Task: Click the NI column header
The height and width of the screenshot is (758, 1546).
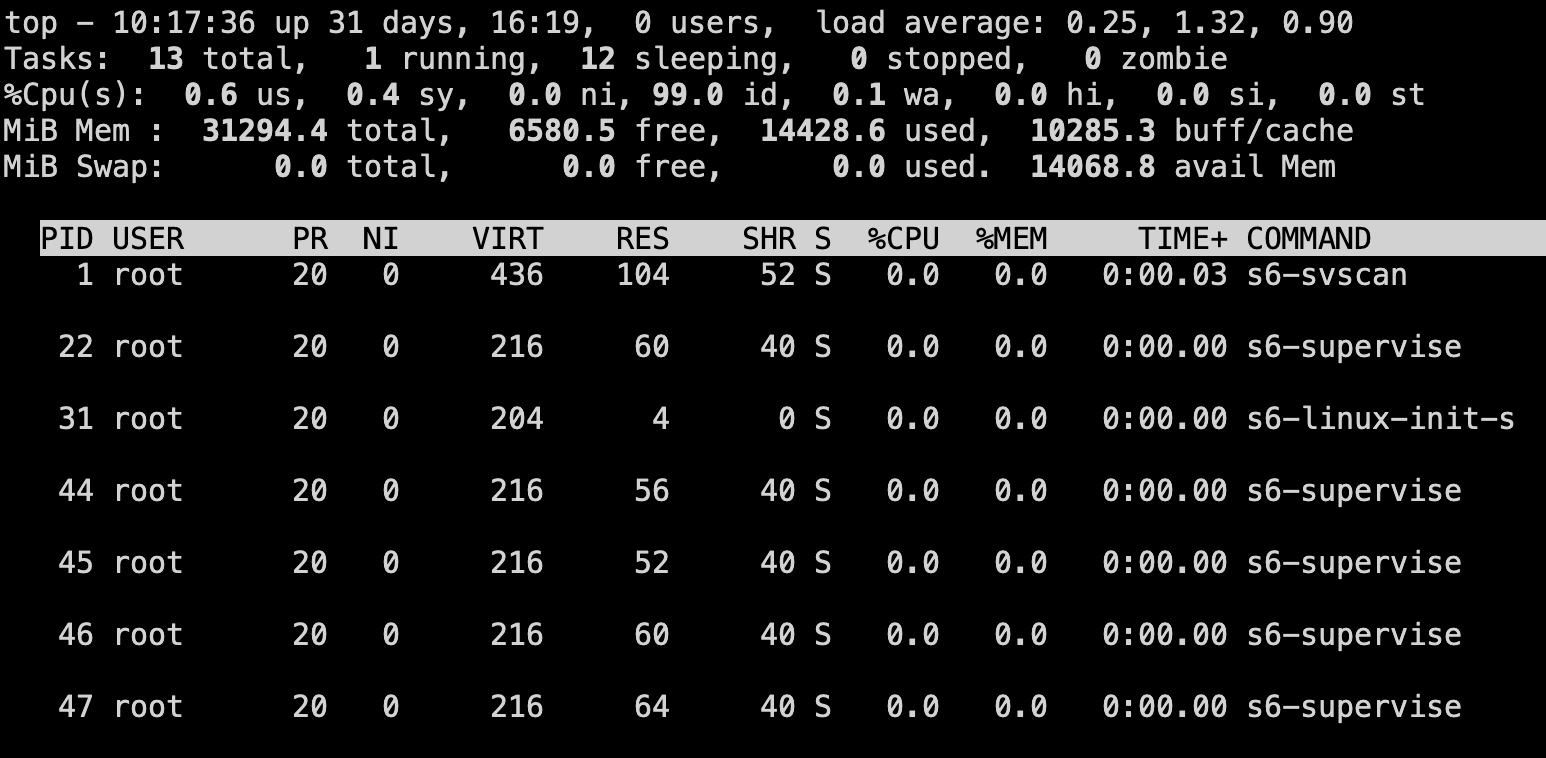Action: click(381, 239)
